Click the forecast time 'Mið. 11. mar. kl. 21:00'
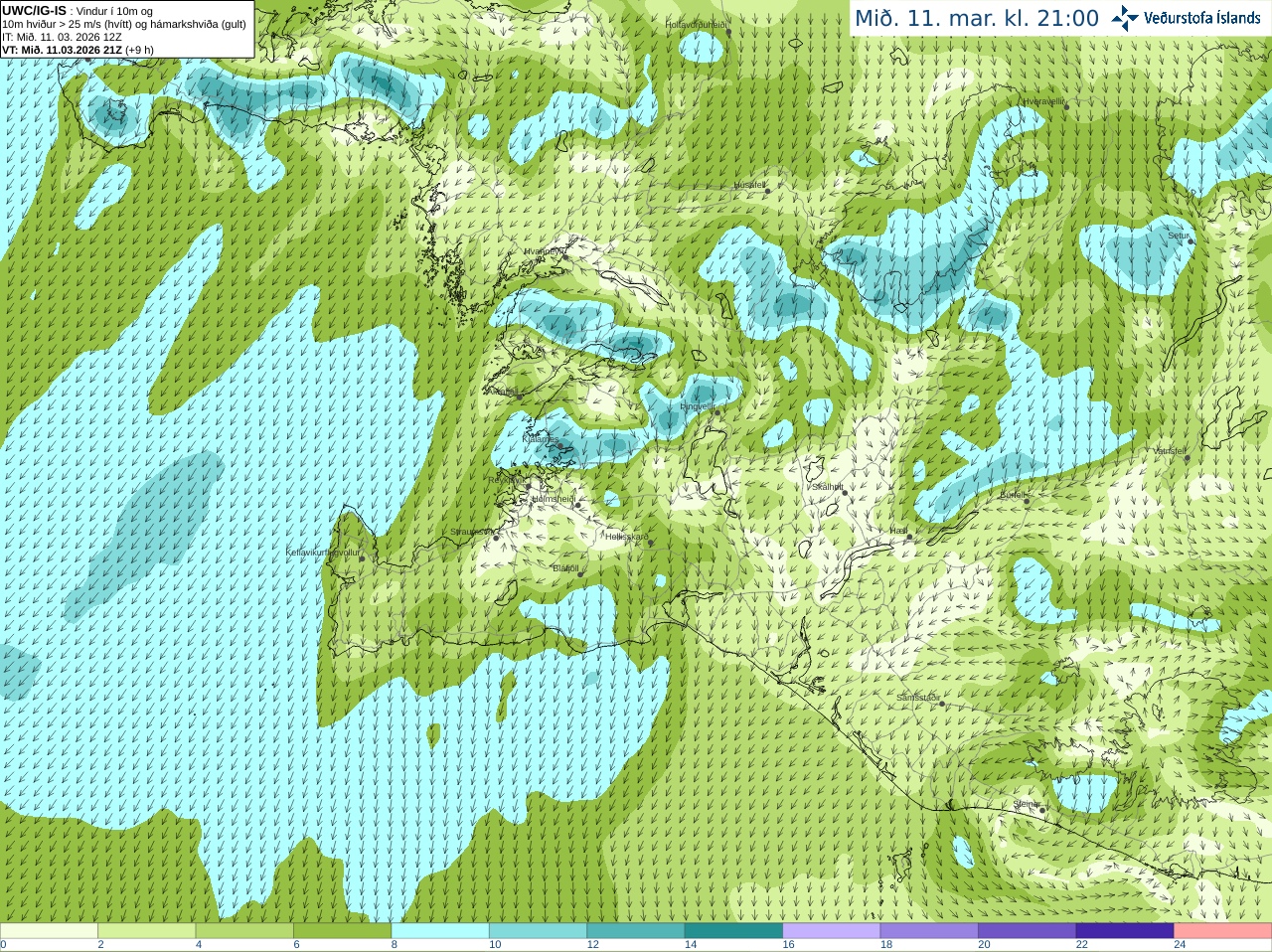1272x952 pixels. pos(977,19)
